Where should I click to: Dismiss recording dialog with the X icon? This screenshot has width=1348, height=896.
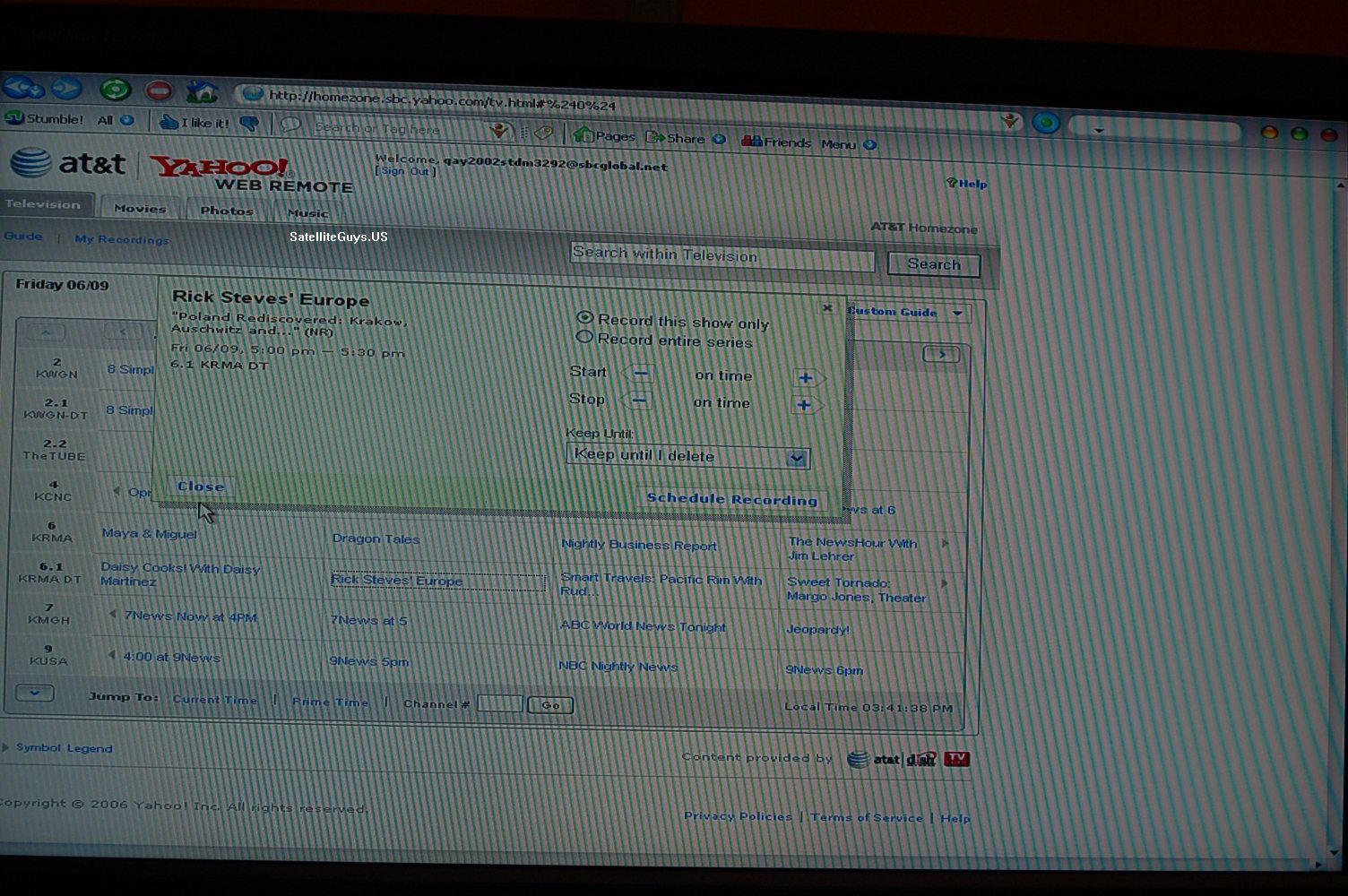click(827, 307)
